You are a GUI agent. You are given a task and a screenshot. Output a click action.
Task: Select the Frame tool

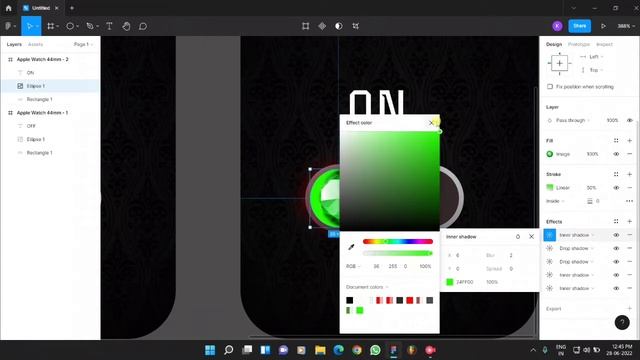point(51,26)
